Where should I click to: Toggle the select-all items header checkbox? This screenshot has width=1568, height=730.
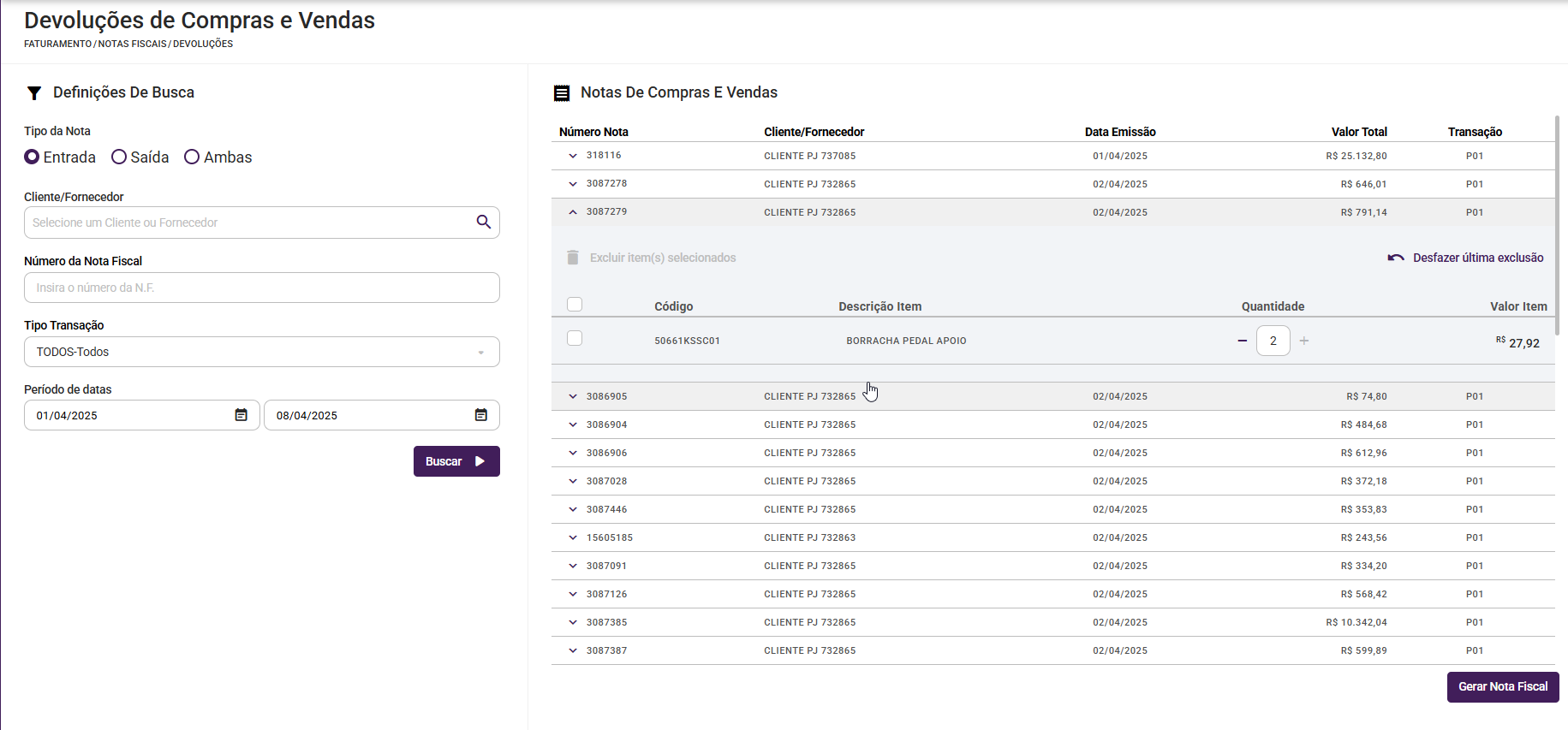[575, 305]
